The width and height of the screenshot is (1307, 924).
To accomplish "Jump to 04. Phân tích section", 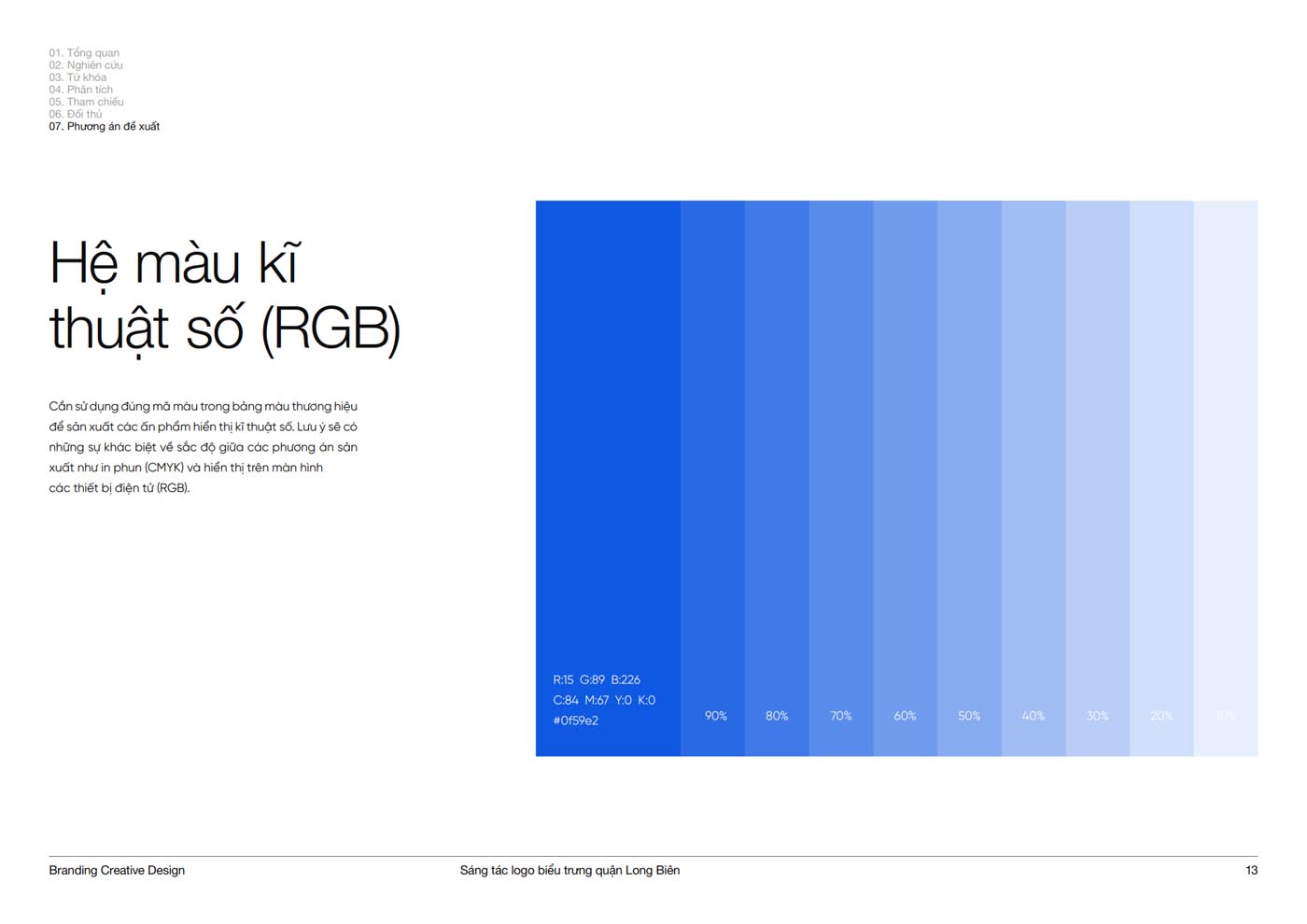I will tap(80, 90).
